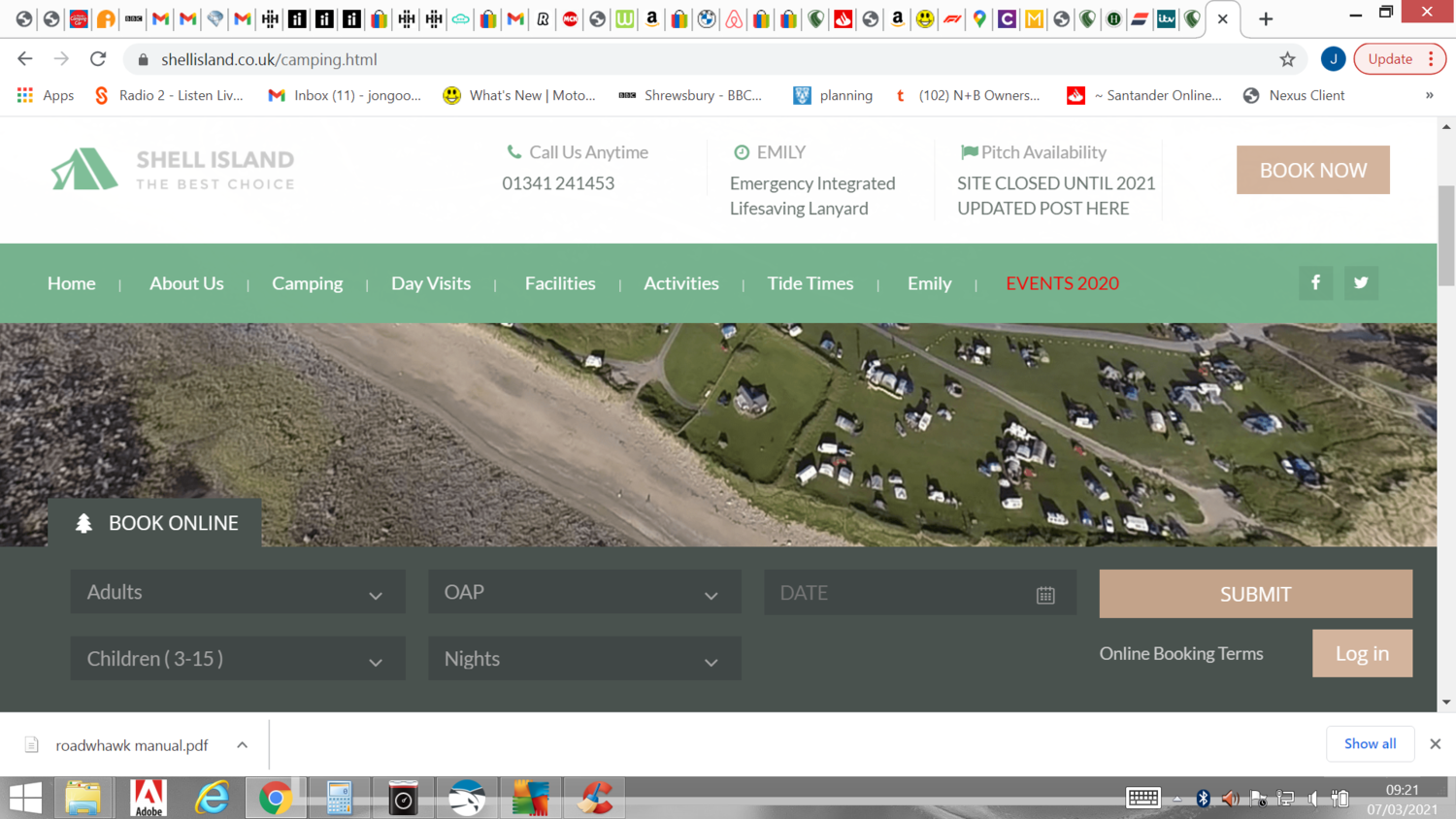This screenshot has width=1456, height=819.
Task: Switch to the Santander tab
Action: (844, 18)
